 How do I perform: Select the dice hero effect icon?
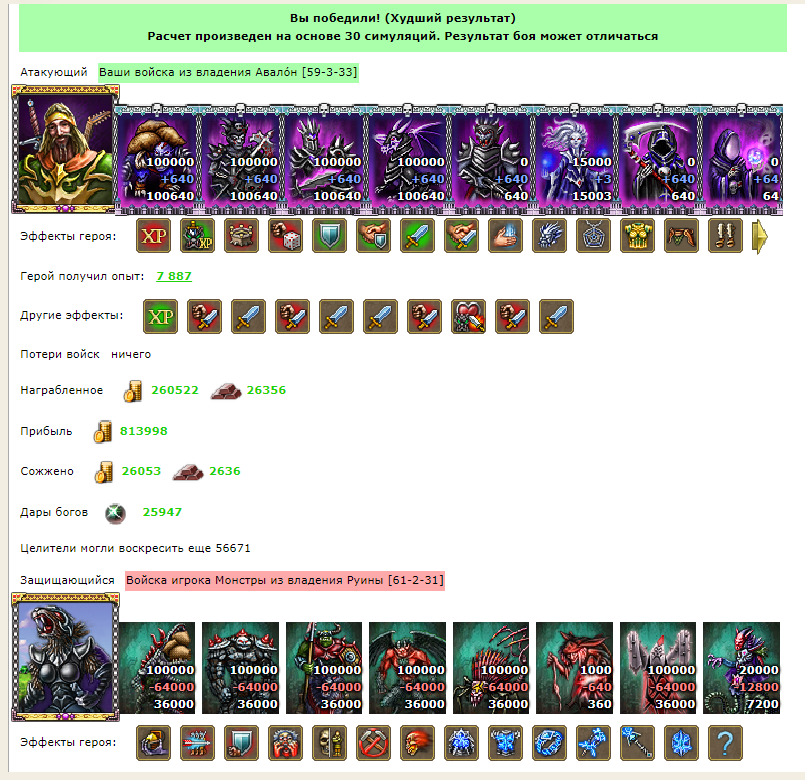pos(285,236)
